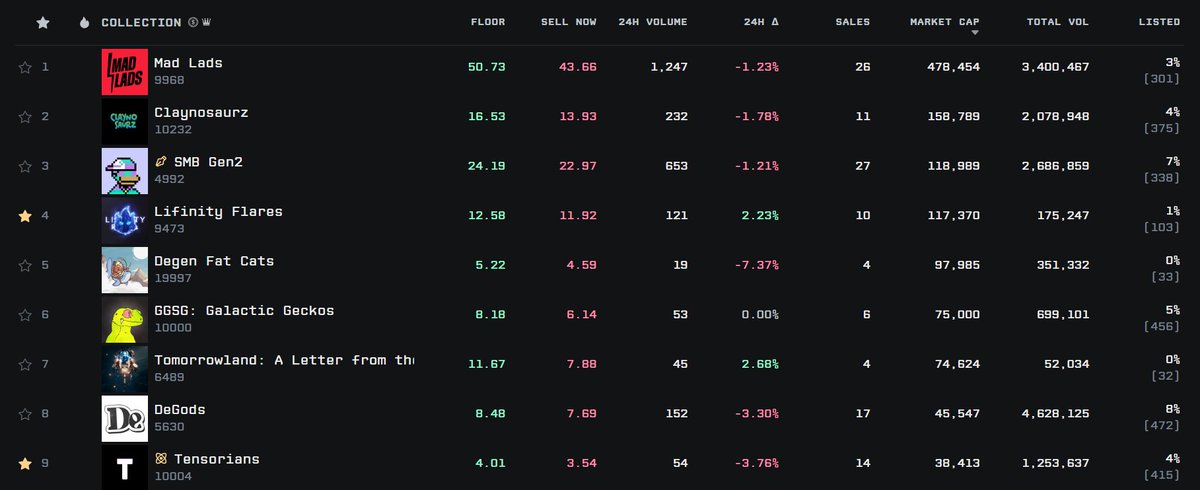Sort by the TOTAL VOL column header
Screen dimensions: 1200x490
(1058, 22)
